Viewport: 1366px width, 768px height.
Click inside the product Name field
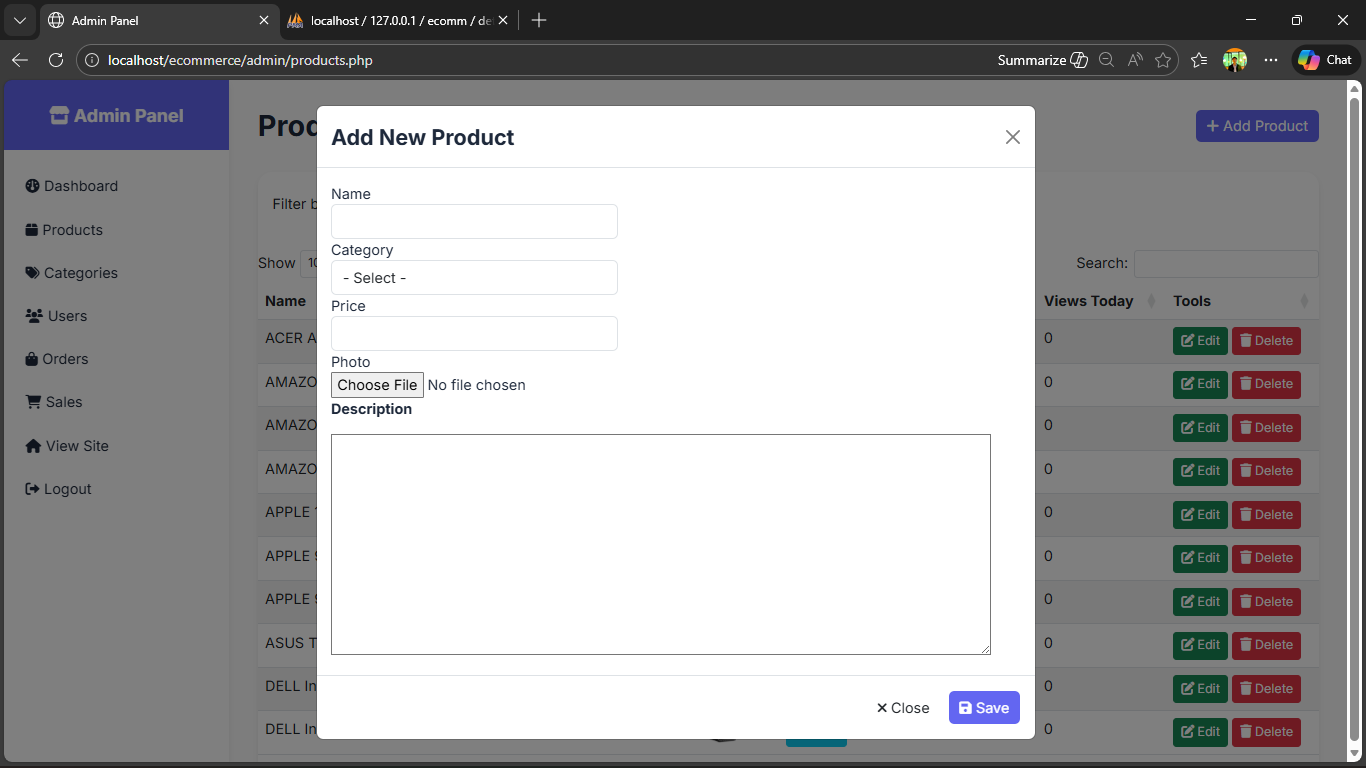[x=474, y=221]
